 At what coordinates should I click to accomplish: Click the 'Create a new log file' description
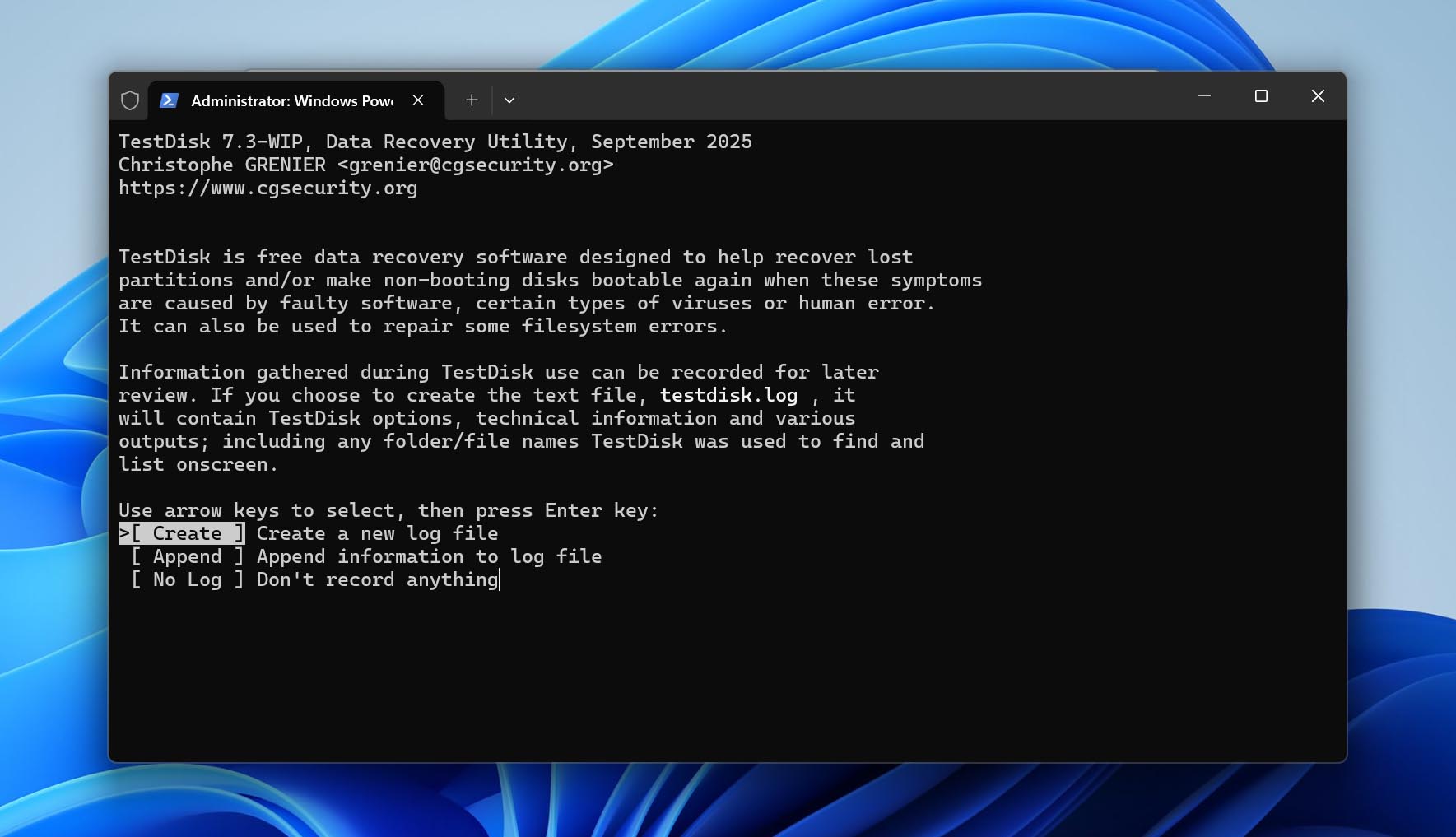(x=378, y=533)
